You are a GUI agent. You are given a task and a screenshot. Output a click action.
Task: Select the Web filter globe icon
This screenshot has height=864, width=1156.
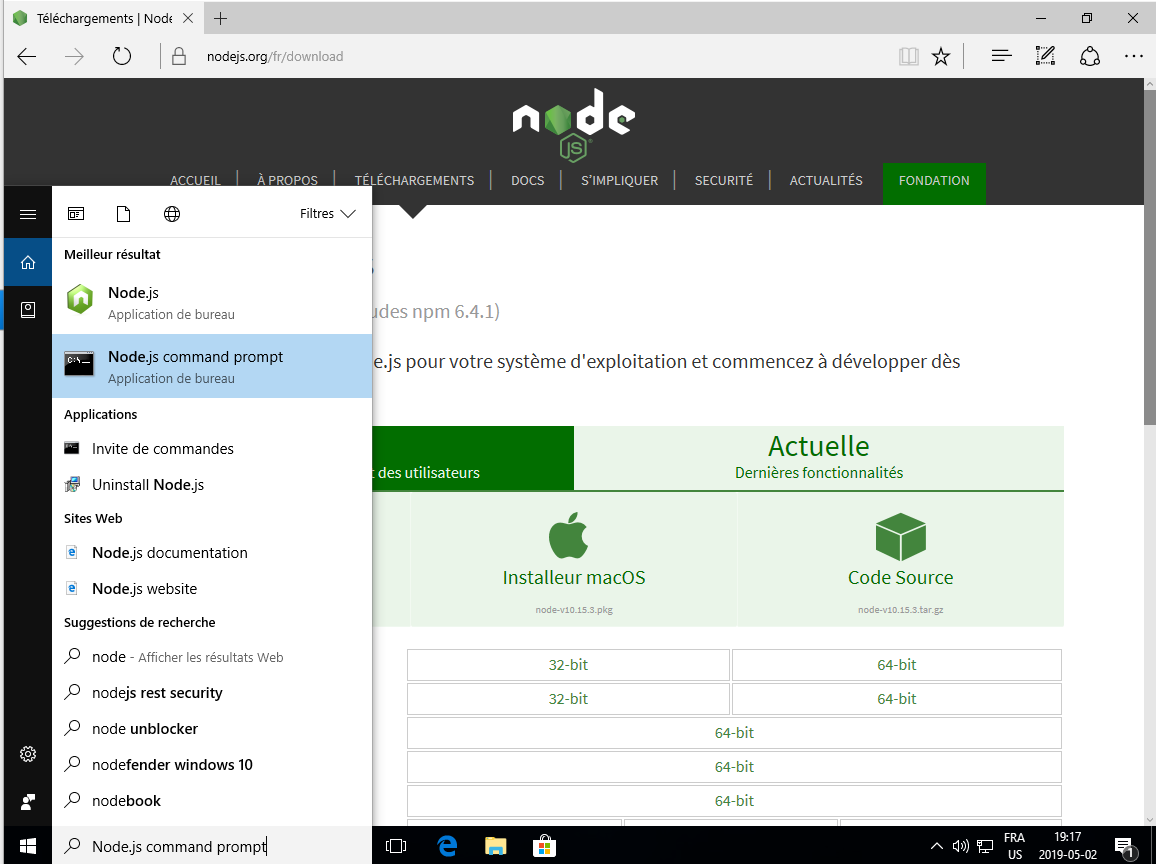(x=172, y=213)
